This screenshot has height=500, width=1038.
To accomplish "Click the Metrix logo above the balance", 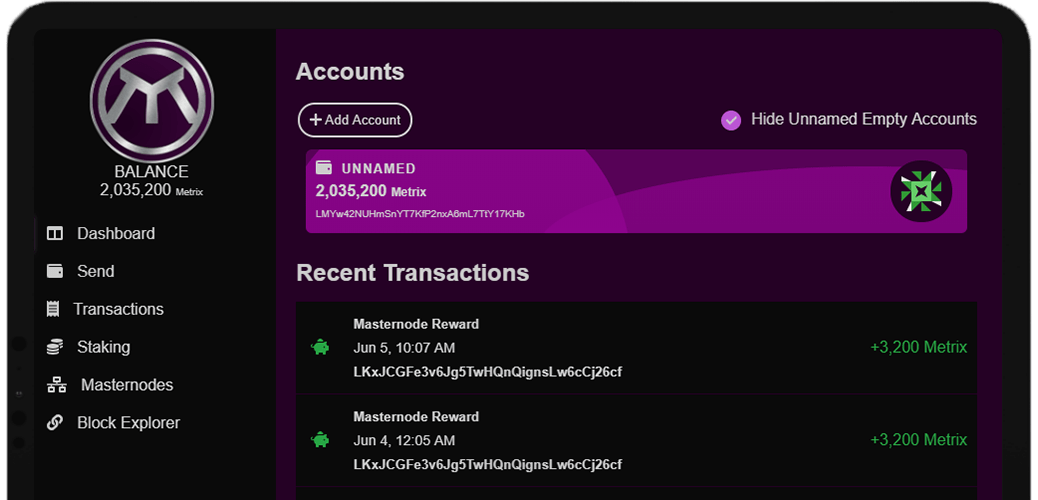I will pyautogui.click(x=152, y=101).
